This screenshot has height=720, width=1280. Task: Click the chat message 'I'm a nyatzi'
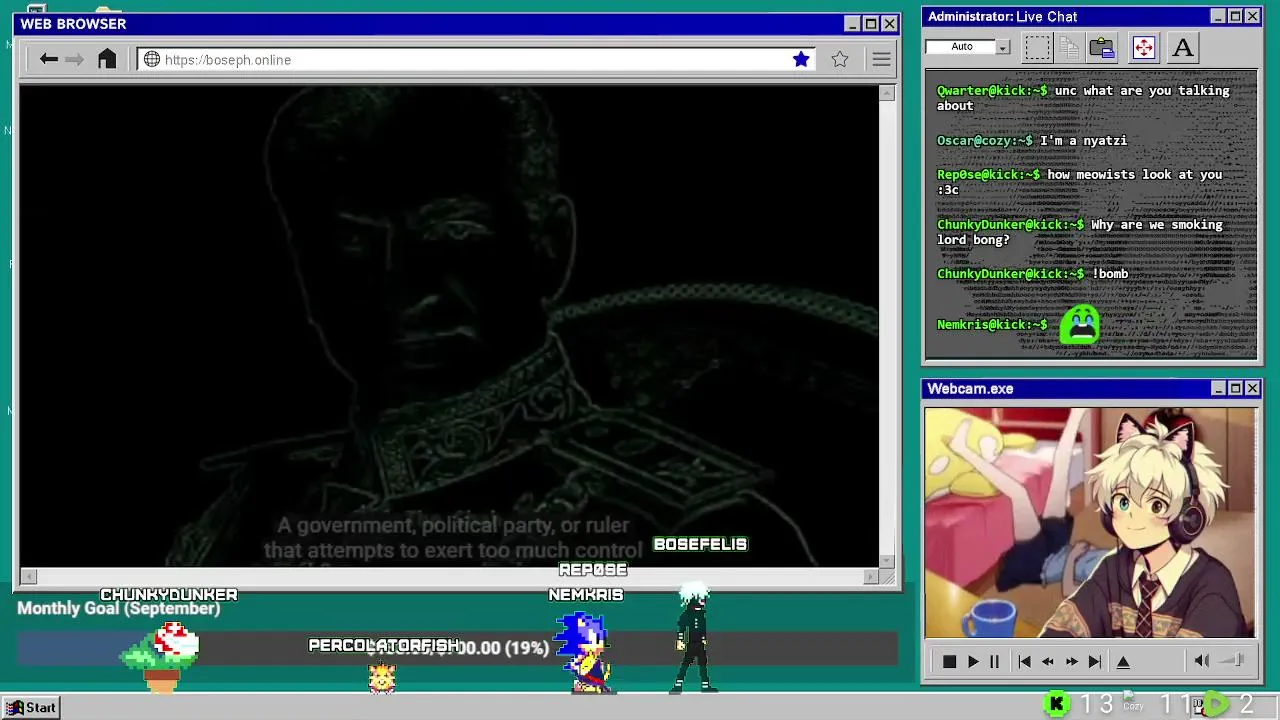pos(1083,141)
